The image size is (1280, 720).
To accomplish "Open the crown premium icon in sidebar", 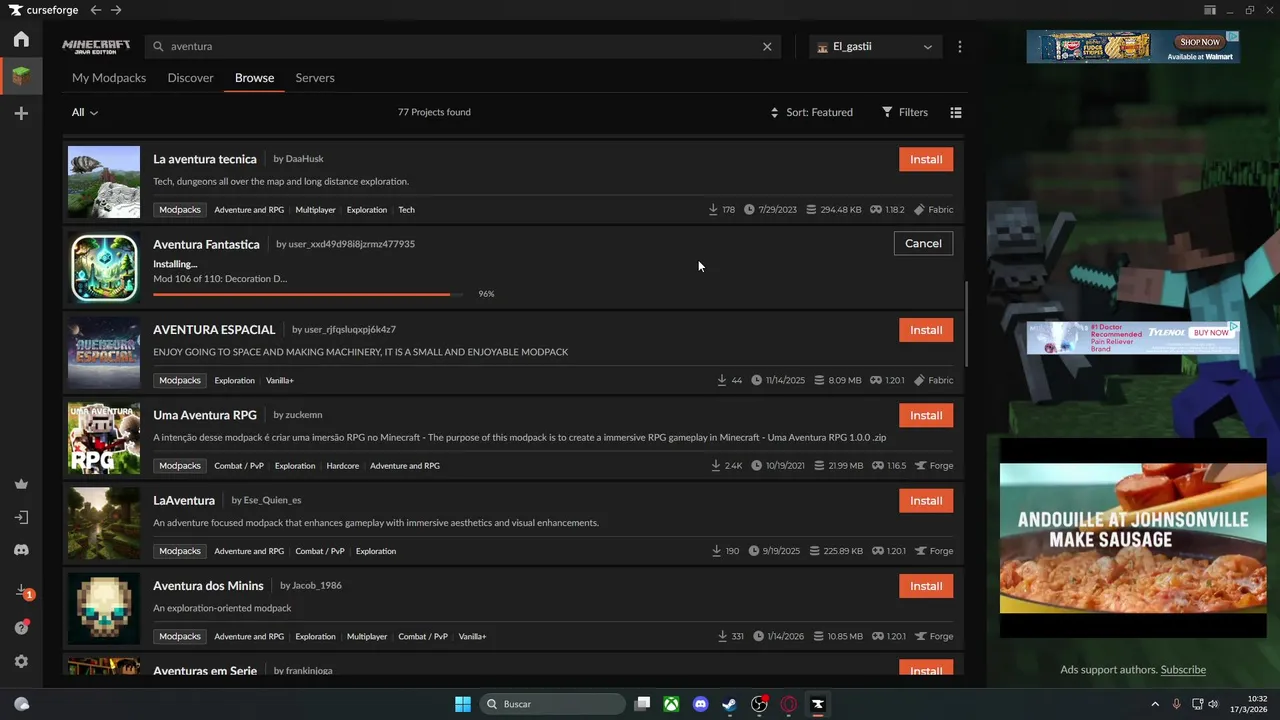I will [x=21, y=484].
